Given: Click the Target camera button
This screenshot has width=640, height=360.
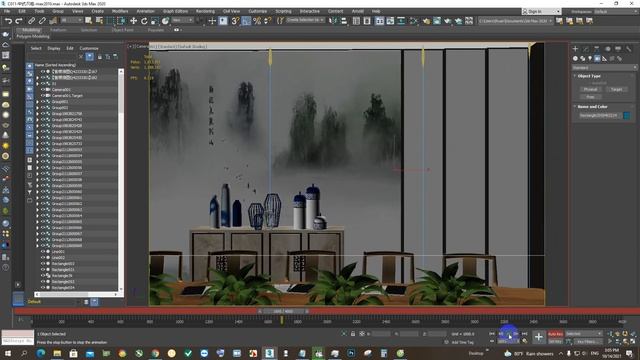Looking at the screenshot, I should click(616, 89).
